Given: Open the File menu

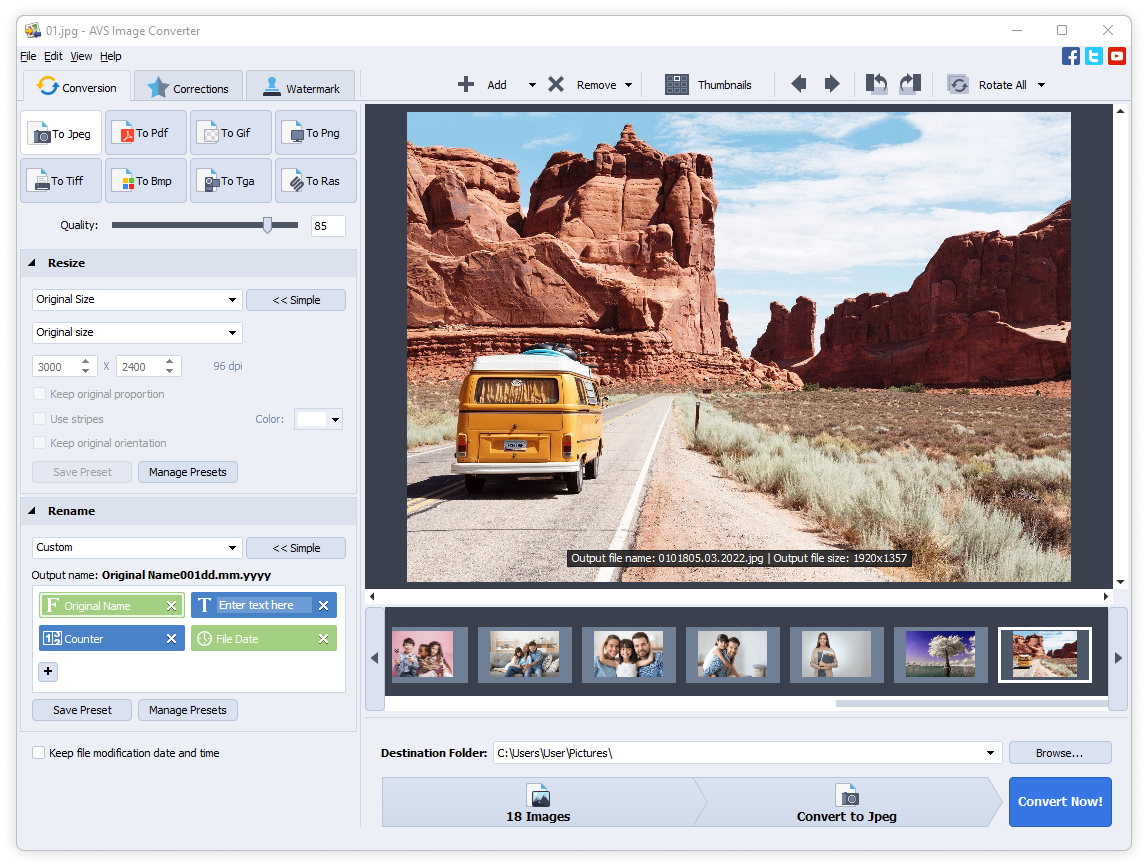Looking at the screenshot, I should tap(28, 56).
